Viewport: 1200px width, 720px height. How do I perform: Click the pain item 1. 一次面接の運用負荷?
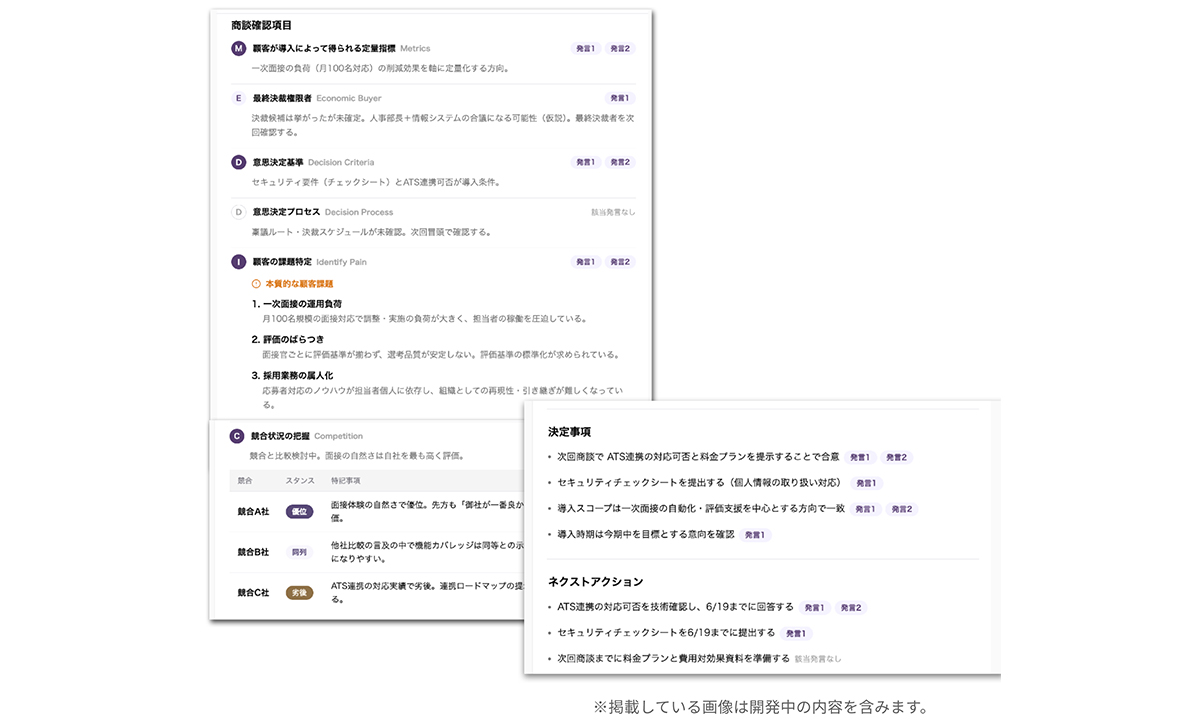click(x=297, y=303)
